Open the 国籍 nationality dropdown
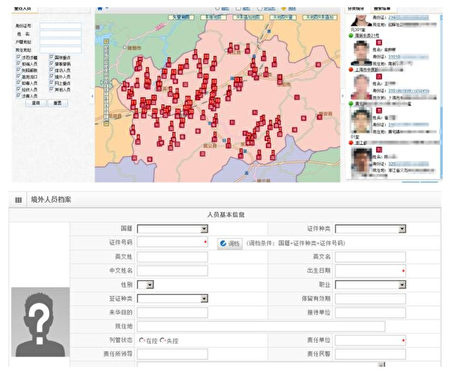Viewport: 450px width, 374px height. point(173,229)
